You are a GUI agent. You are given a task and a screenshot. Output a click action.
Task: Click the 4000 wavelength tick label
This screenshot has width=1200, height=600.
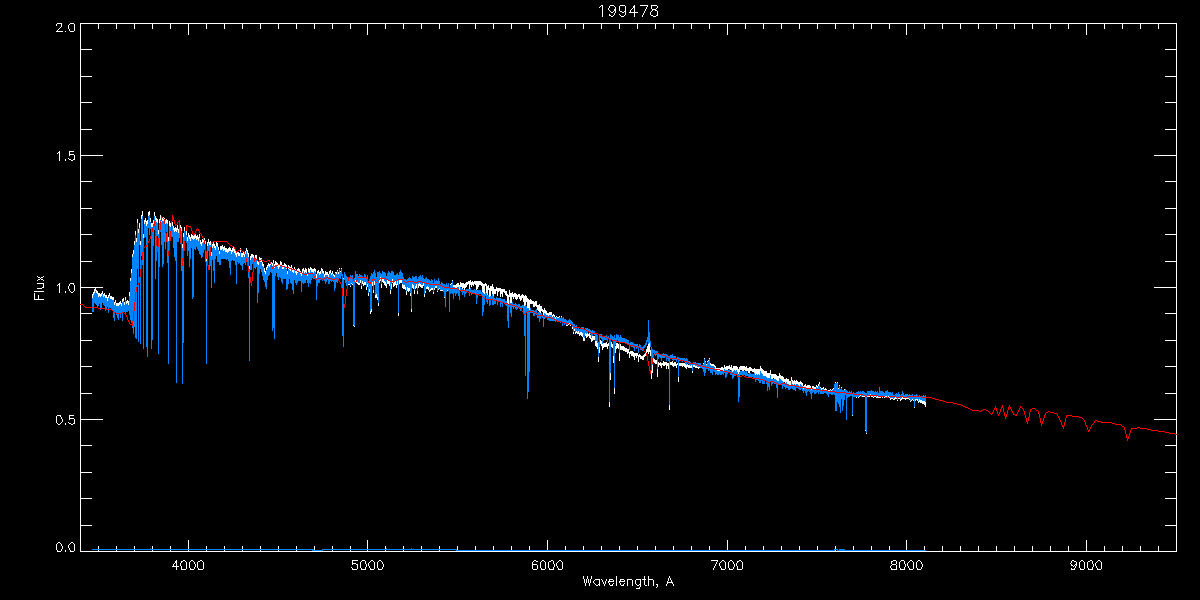click(188, 564)
